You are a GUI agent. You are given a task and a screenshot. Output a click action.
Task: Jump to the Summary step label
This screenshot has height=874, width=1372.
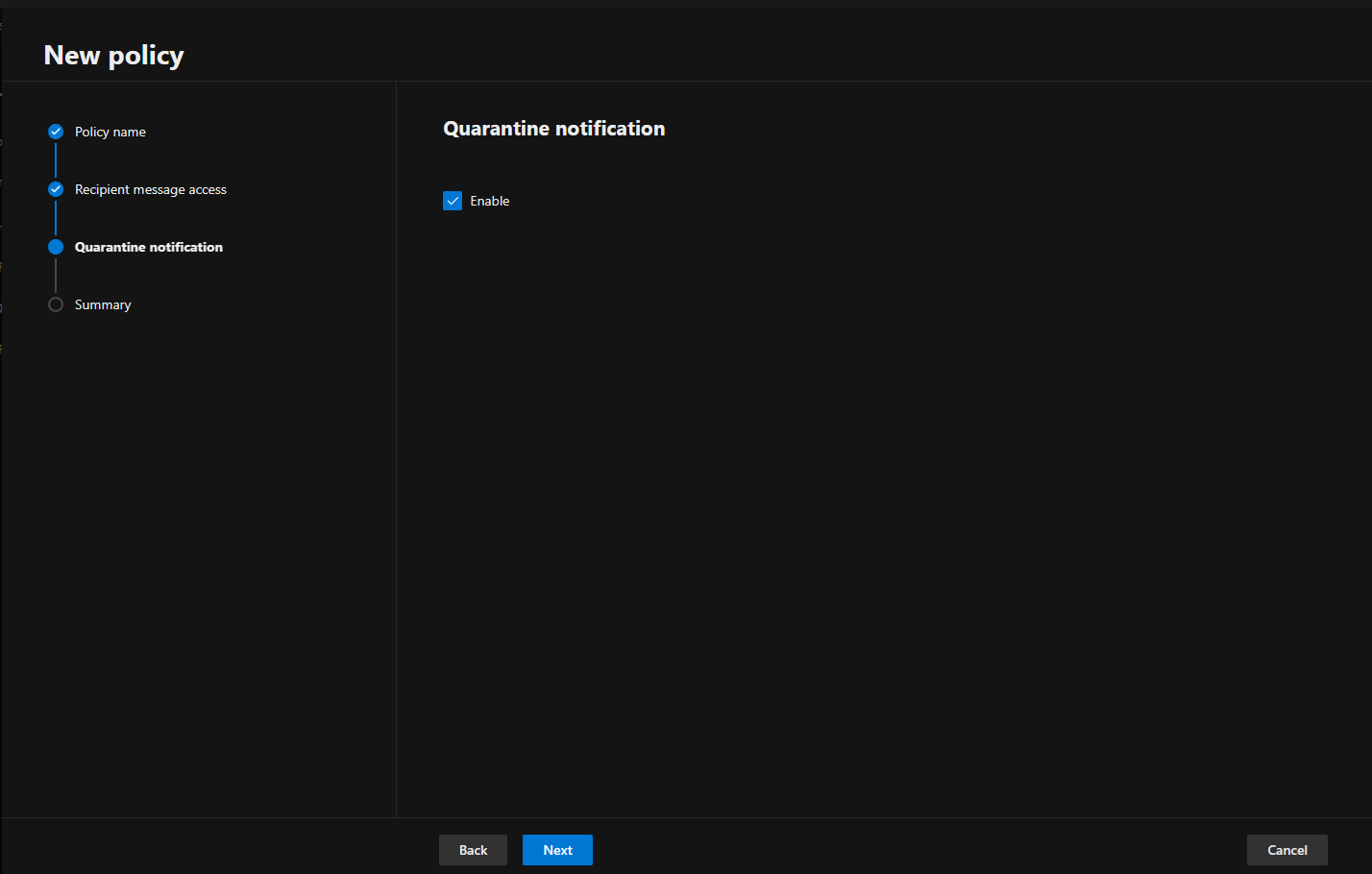103,304
